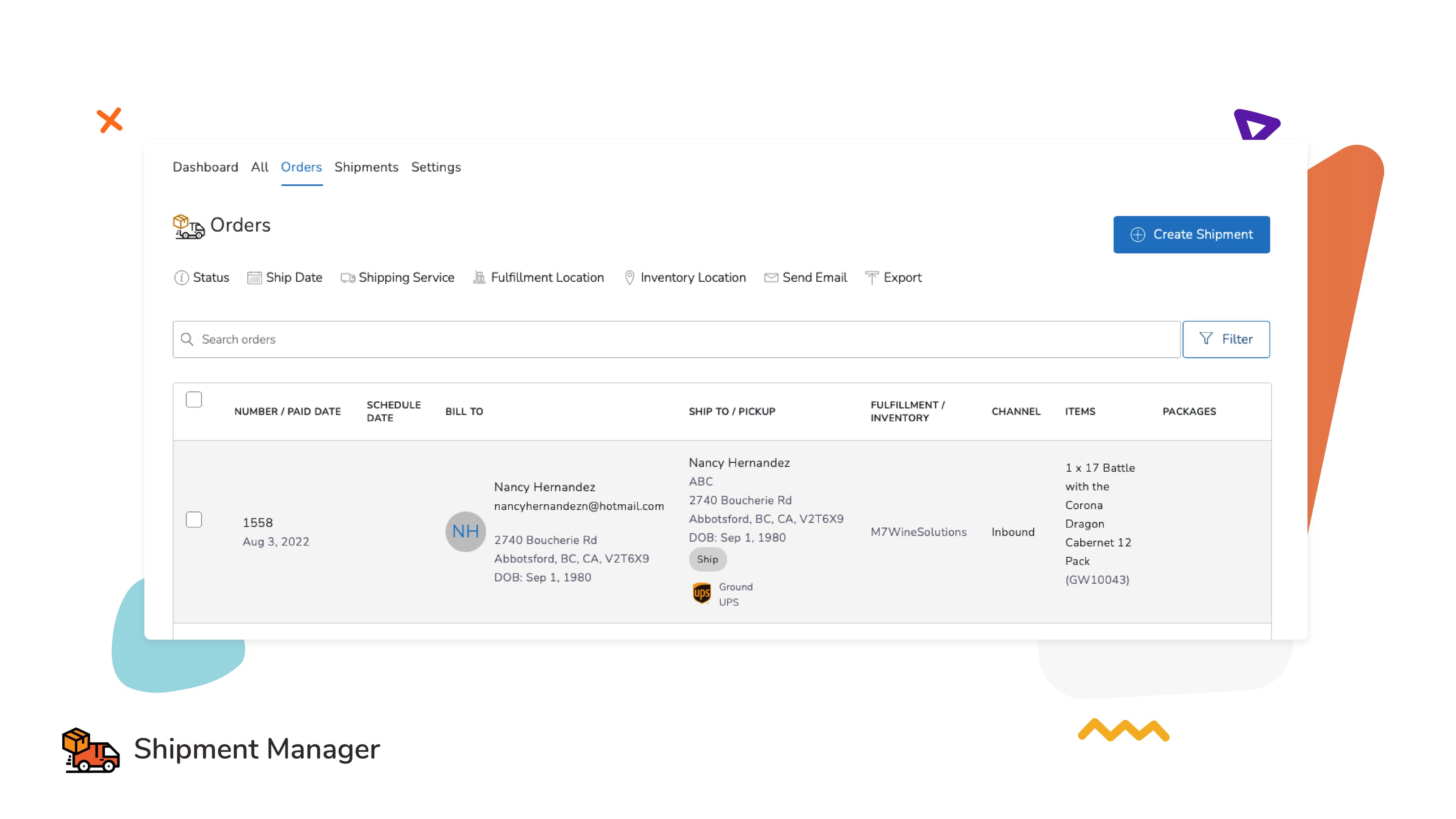This screenshot has width=1456, height=819.
Task: Click the plus icon in Create Shipment
Action: (1138, 235)
